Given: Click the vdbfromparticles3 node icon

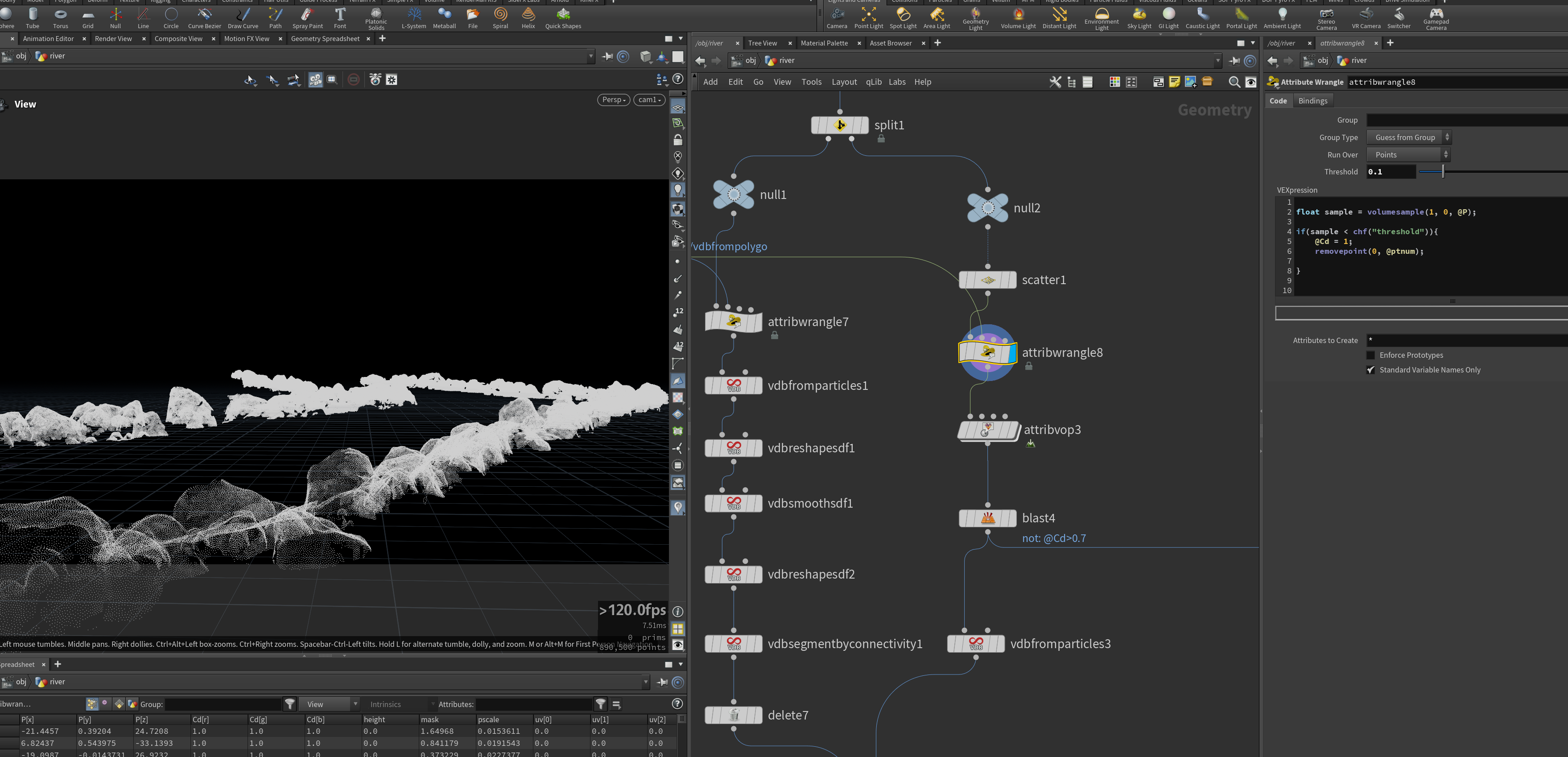Looking at the screenshot, I should (x=976, y=644).
